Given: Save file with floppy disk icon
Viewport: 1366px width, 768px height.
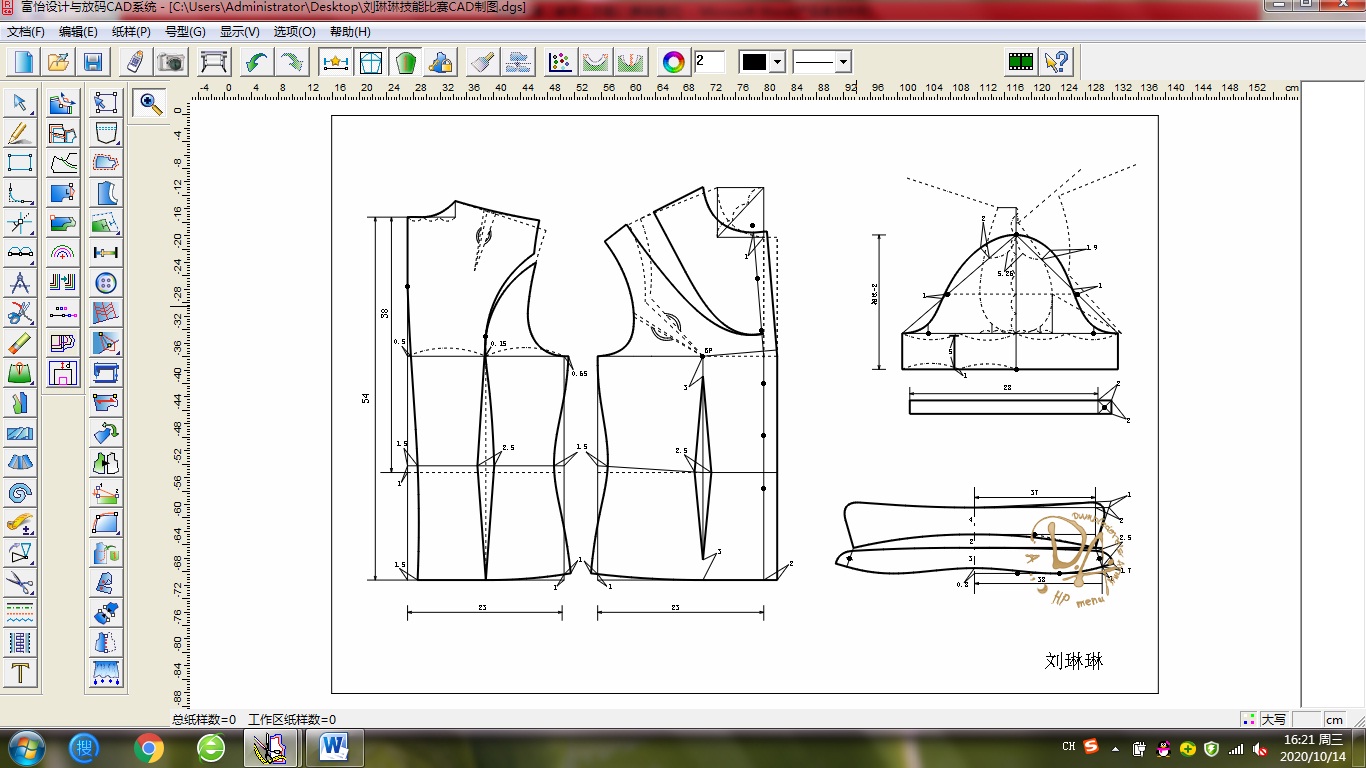Looking at the screenshot, I should click(93, 62).
